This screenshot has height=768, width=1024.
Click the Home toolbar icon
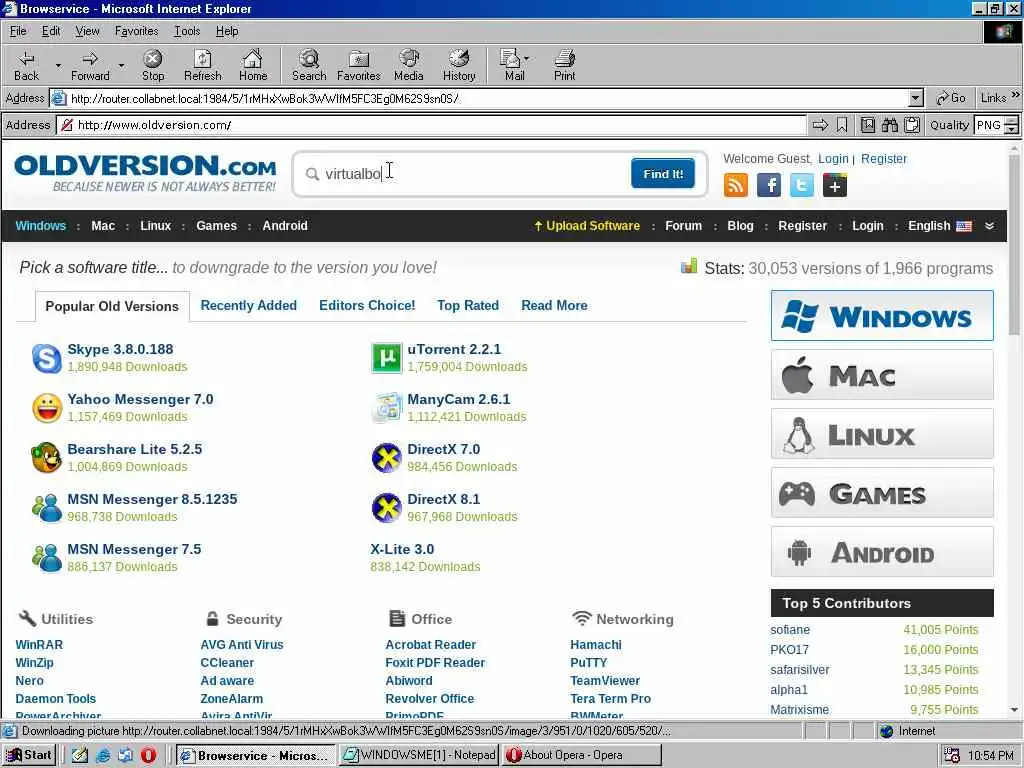tap(253, 65)
